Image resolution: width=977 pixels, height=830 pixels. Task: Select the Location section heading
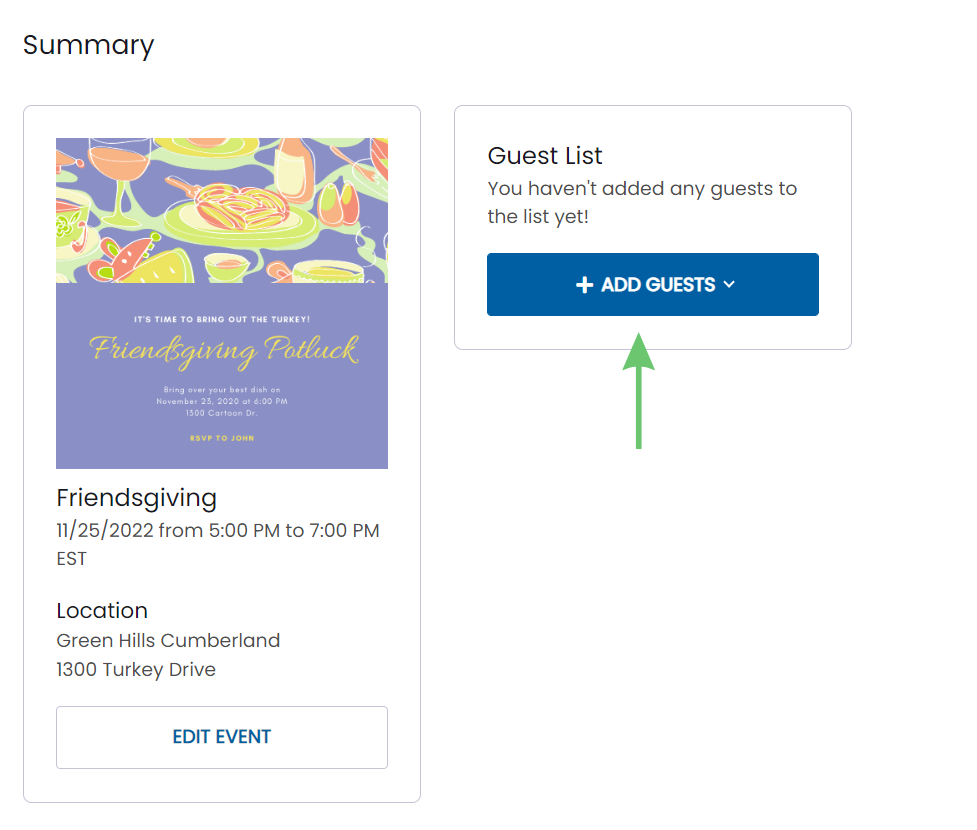click(x=102, y=611)
